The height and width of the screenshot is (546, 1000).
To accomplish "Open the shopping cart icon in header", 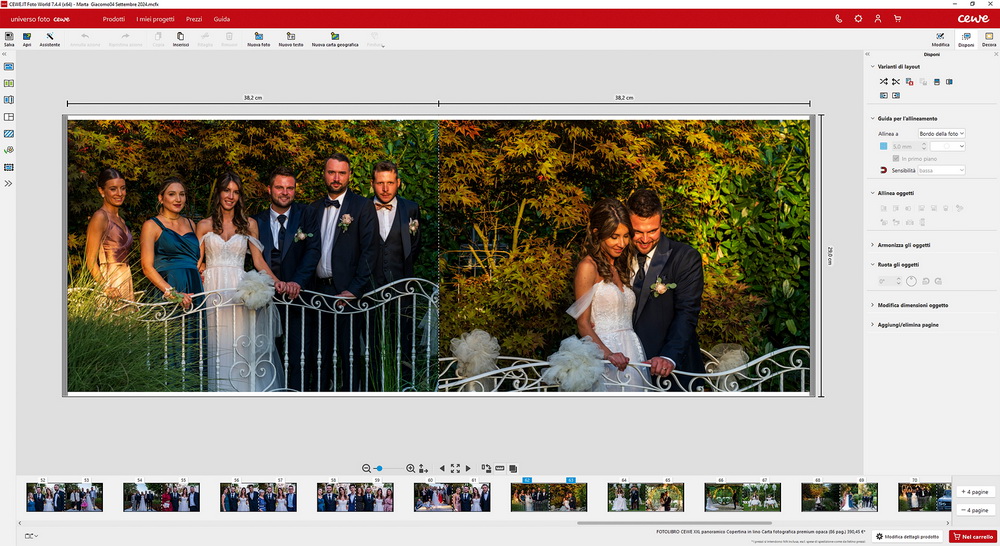I will click(x=897, y=18).
